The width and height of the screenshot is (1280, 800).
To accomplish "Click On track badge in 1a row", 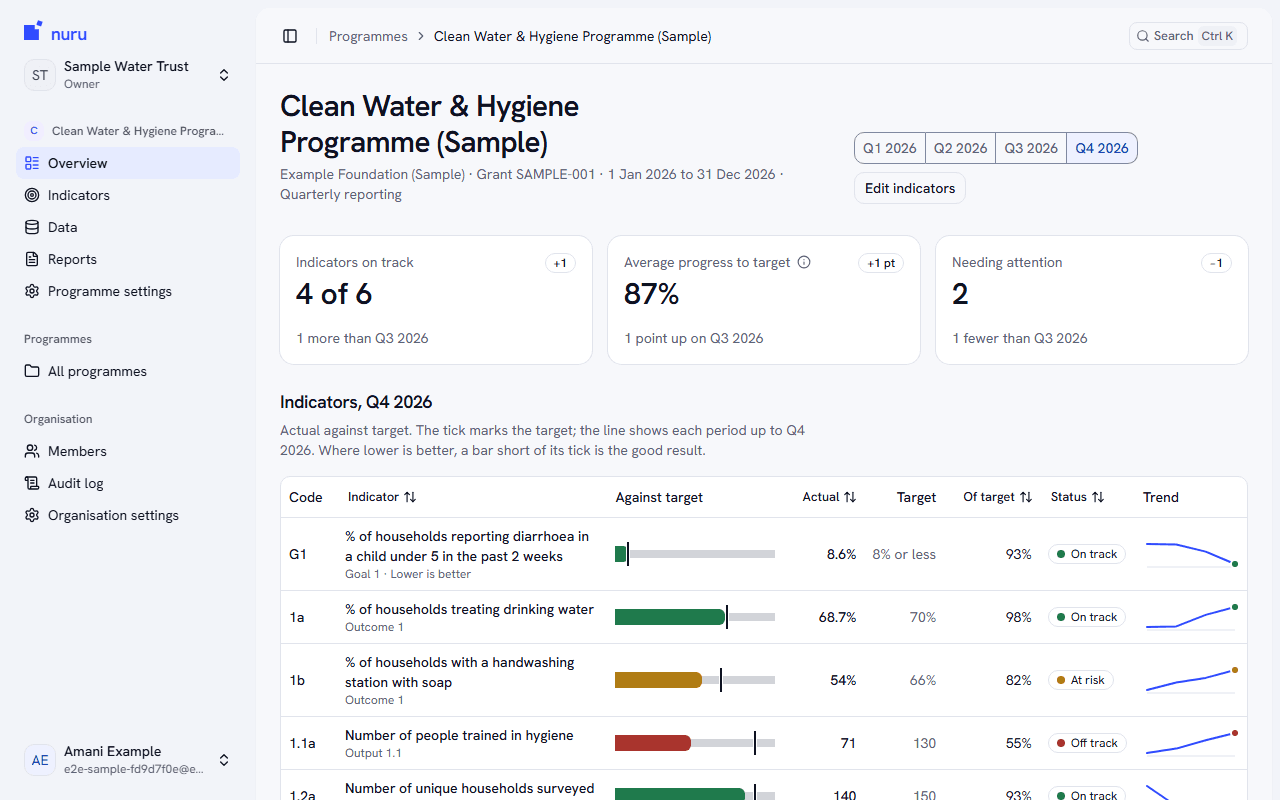I will tap(1087, 617).
